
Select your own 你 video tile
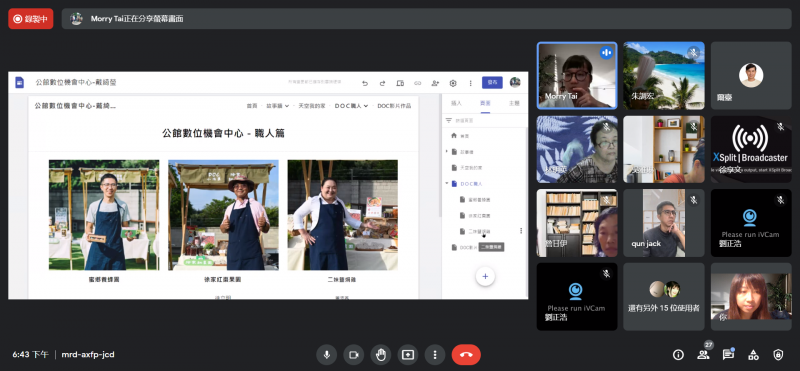click(751, 296)
